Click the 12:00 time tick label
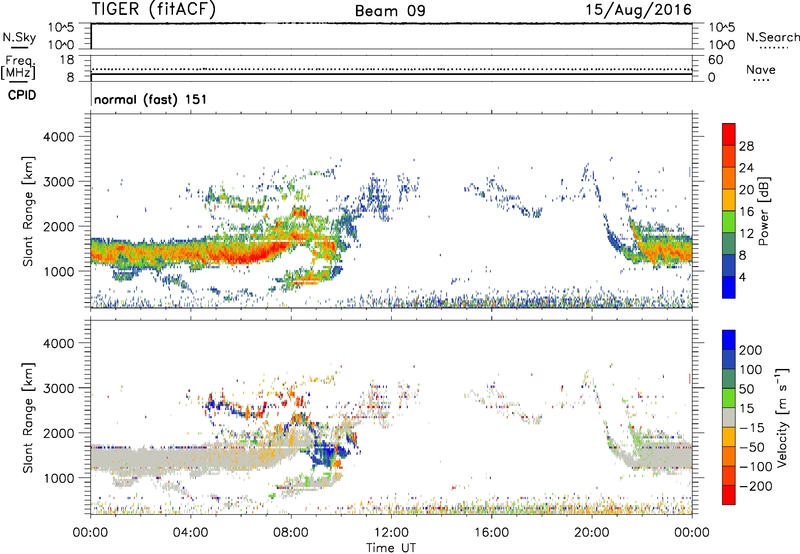800x554 pixels. 391,533
